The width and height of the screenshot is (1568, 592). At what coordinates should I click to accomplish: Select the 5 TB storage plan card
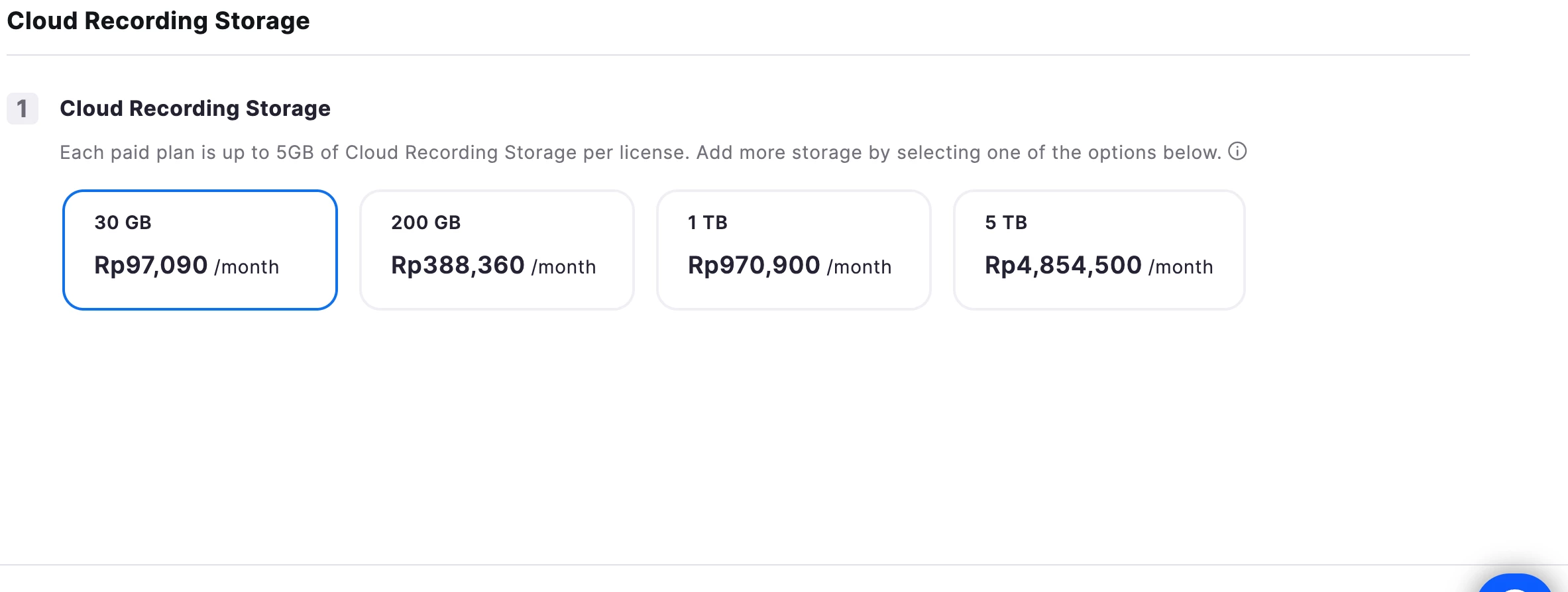[1099, 250]
